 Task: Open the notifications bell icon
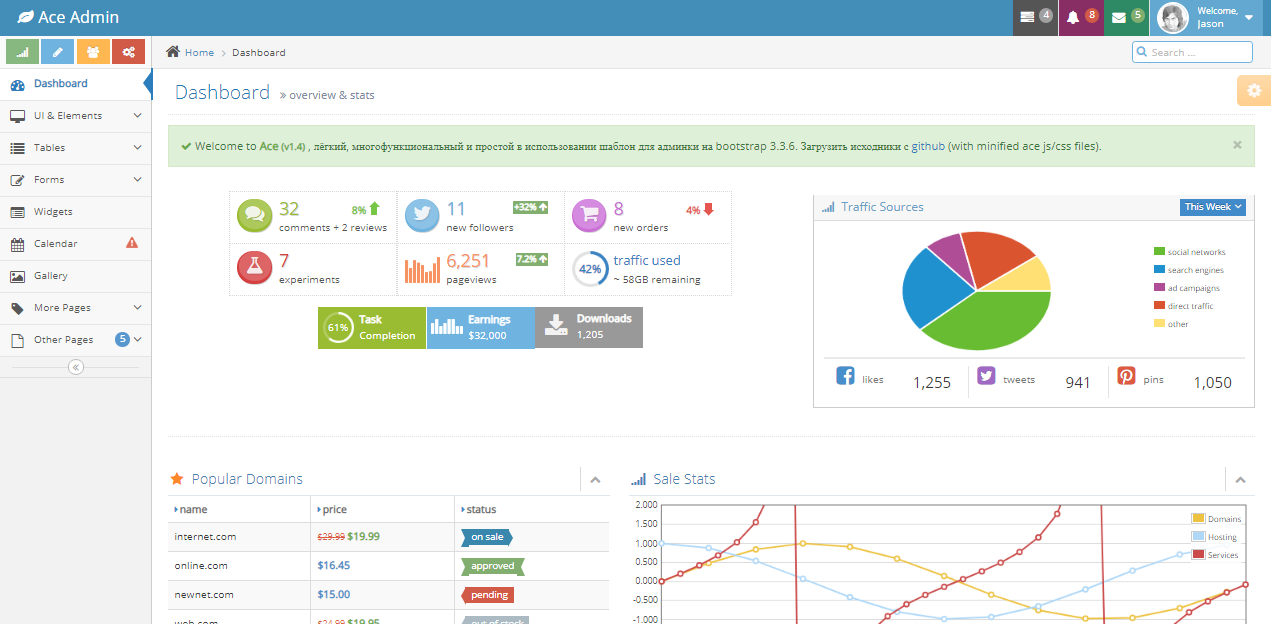[1081, 18]
